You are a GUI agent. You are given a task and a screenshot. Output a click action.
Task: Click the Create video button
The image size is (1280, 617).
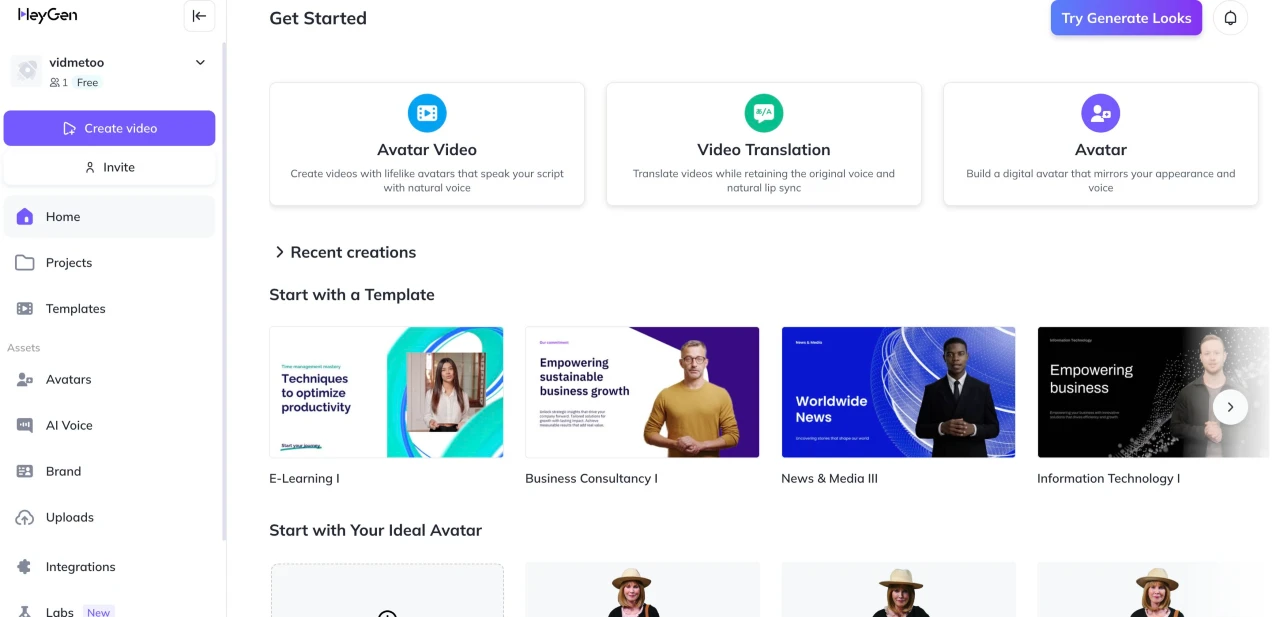click(109, 128)
